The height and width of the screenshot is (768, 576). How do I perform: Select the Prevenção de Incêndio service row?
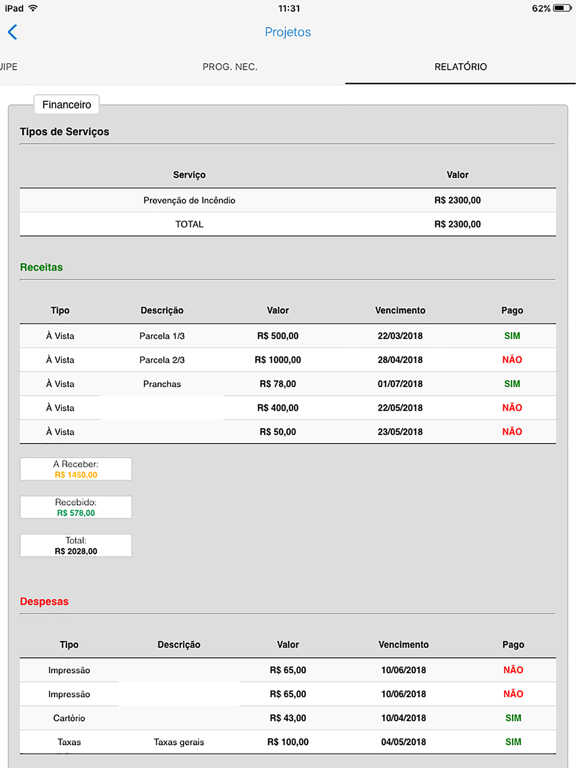coord(288,200)
